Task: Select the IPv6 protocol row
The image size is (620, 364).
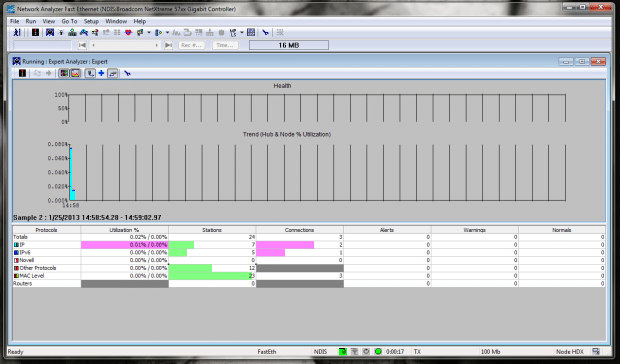Action: pyautogui.click(x=309, y=252)
